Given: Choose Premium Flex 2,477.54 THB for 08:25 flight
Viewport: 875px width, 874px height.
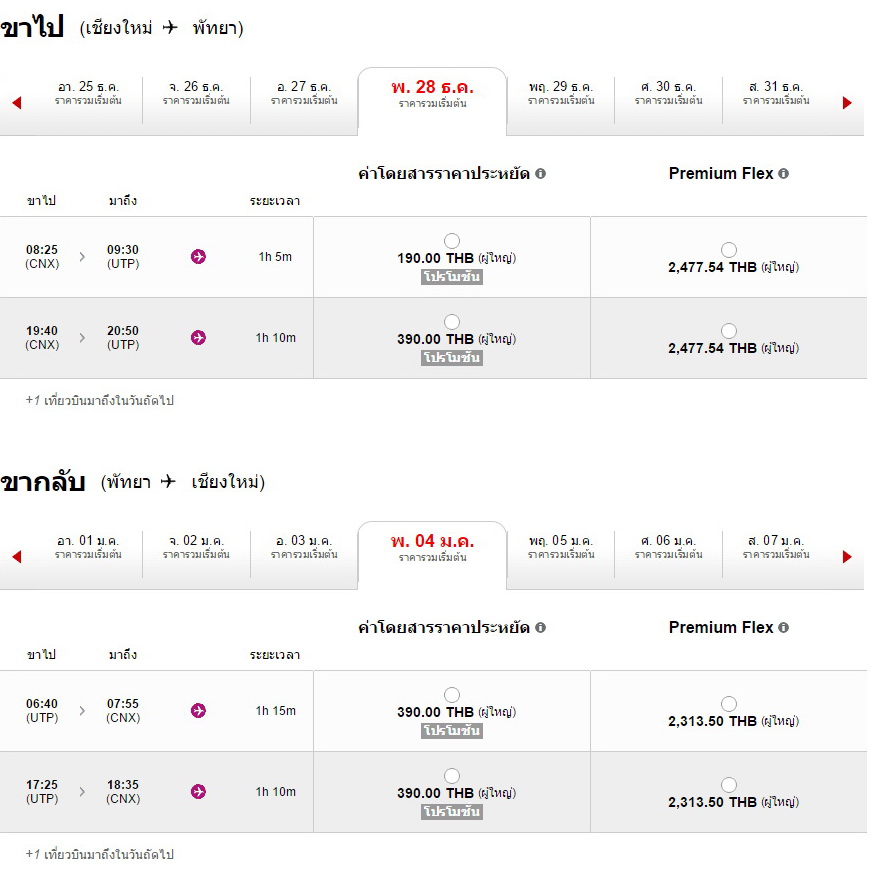Looking at the screenshot, I should 729,250.
